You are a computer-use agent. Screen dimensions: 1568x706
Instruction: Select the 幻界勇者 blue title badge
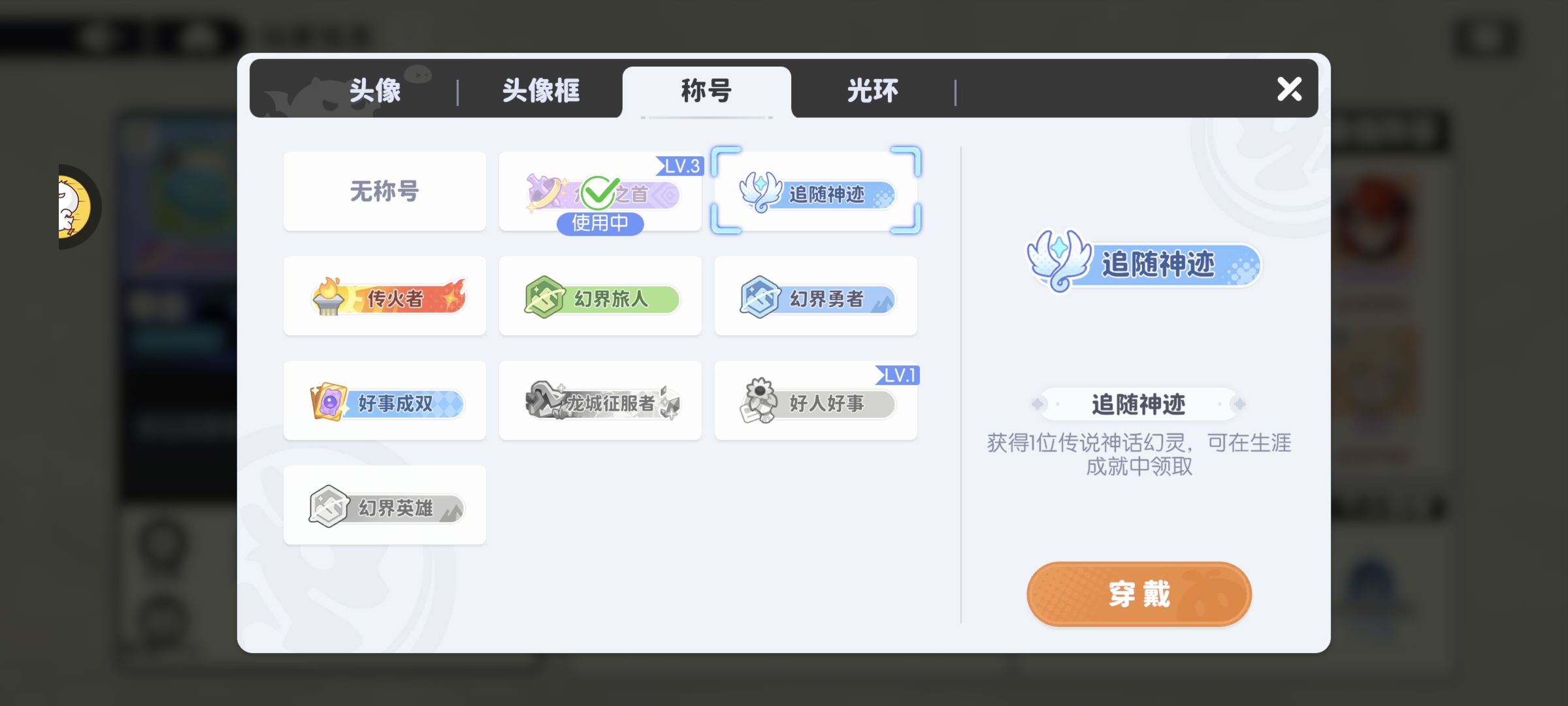click(x=816, y=296)
